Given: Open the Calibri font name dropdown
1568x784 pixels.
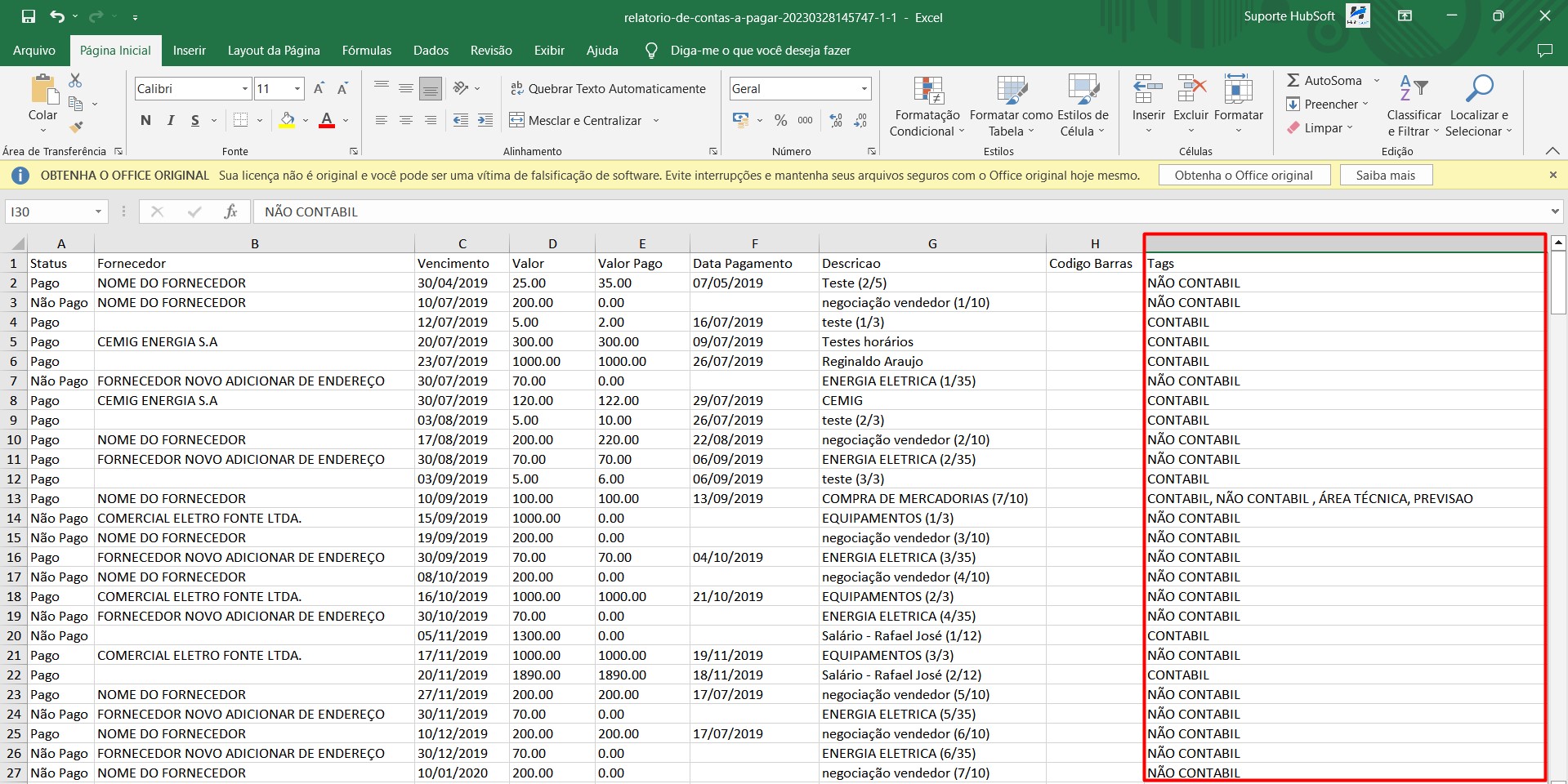Looking at the screenshot, I should click(x=244, y=88).
